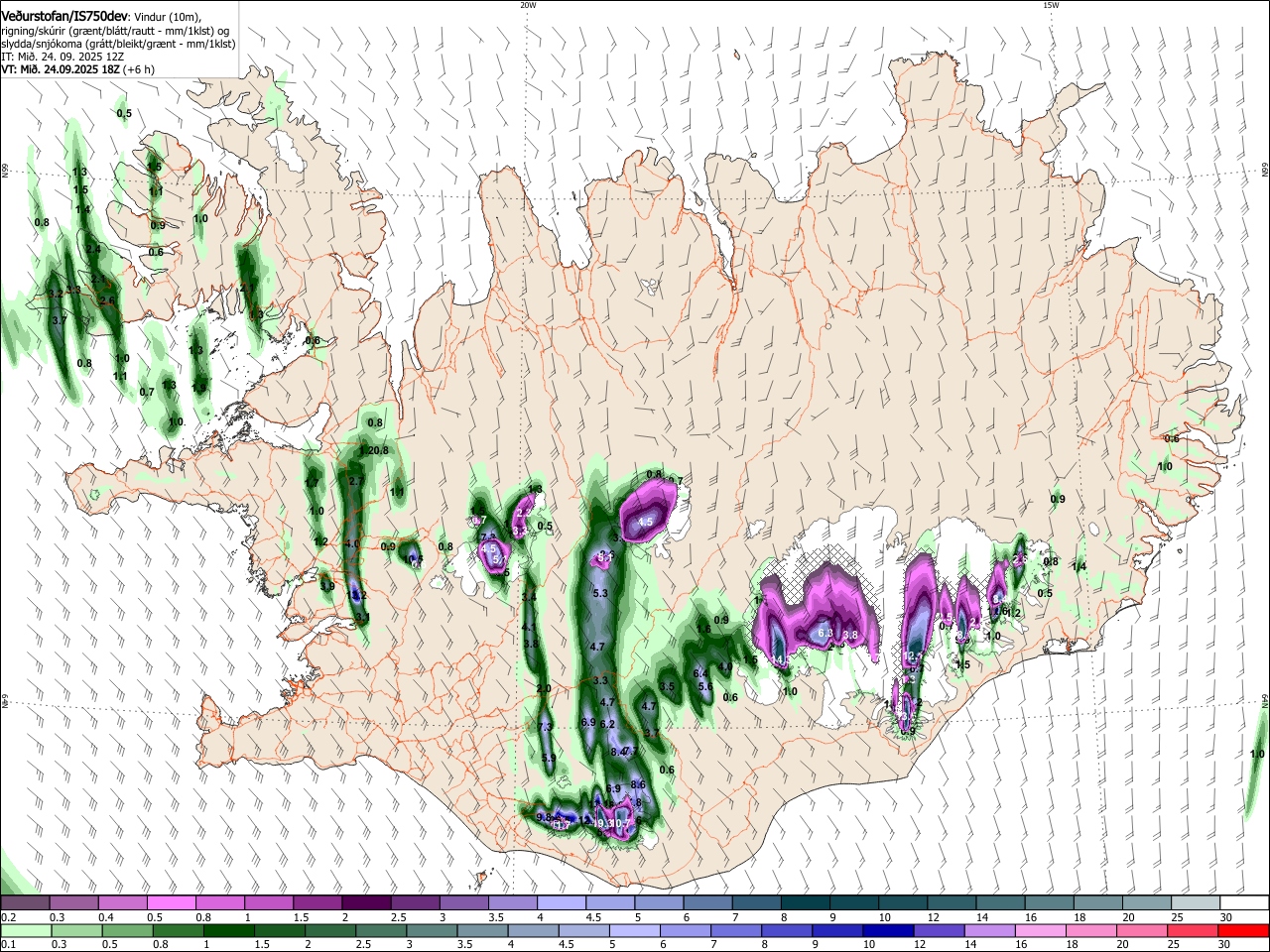
Task: Select the dark purple snow swatch between 2 and 2.5
Action: (x=367, y=903)
